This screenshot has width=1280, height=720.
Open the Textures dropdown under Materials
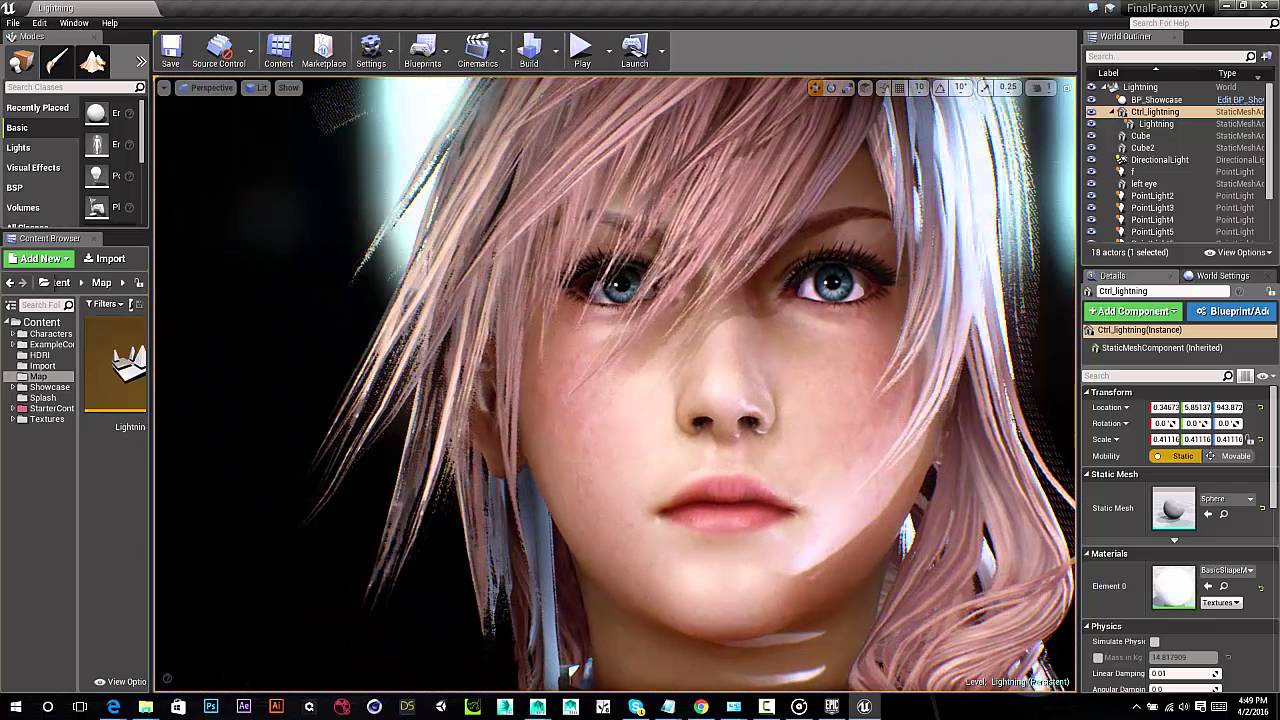1221,603
